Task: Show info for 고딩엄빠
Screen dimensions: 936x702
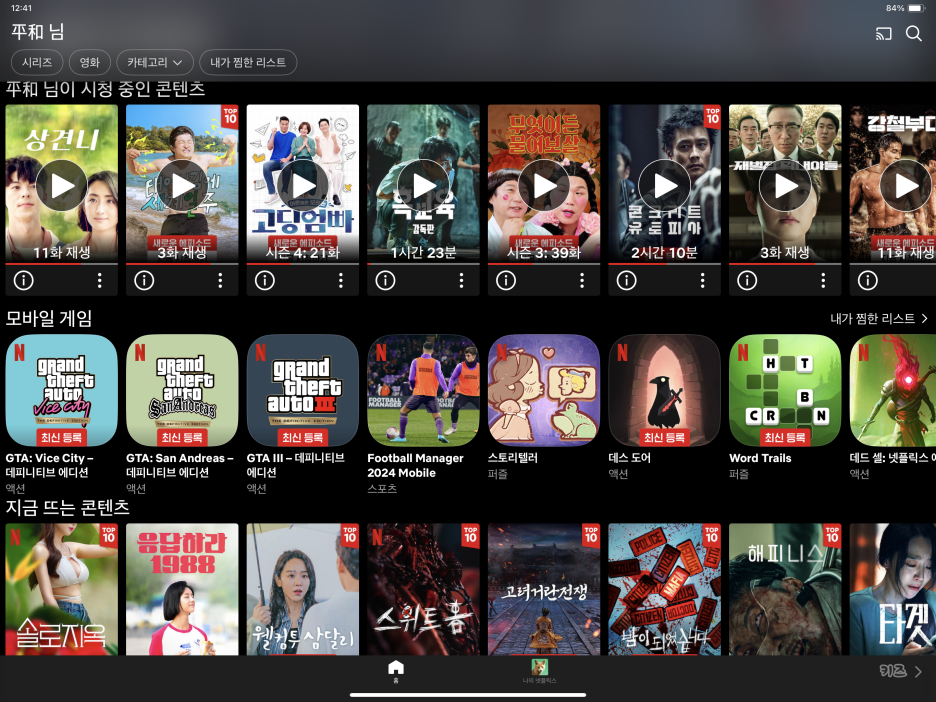Action: (x=265, y=281)
